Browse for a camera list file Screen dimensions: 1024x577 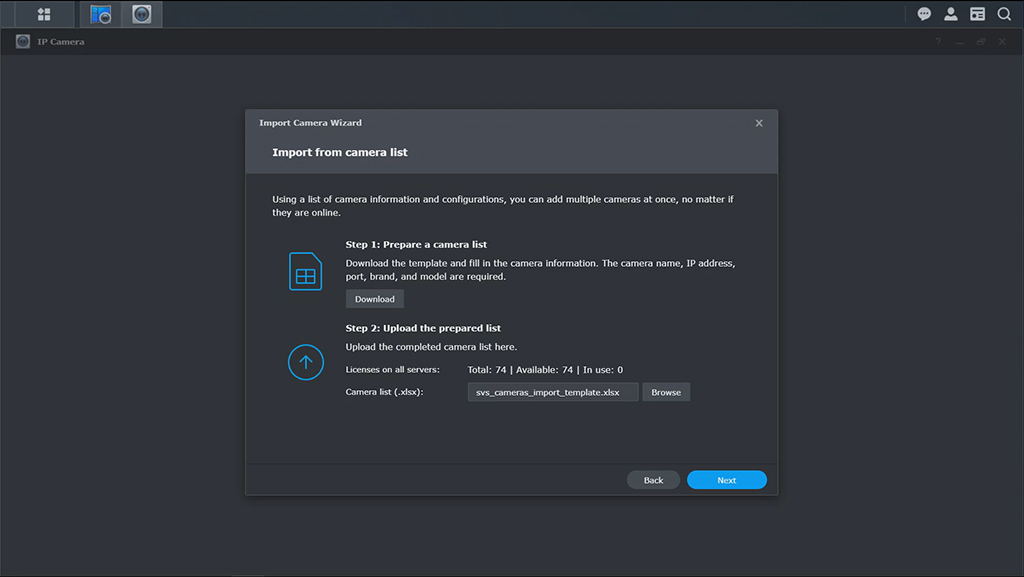[666, 391]
